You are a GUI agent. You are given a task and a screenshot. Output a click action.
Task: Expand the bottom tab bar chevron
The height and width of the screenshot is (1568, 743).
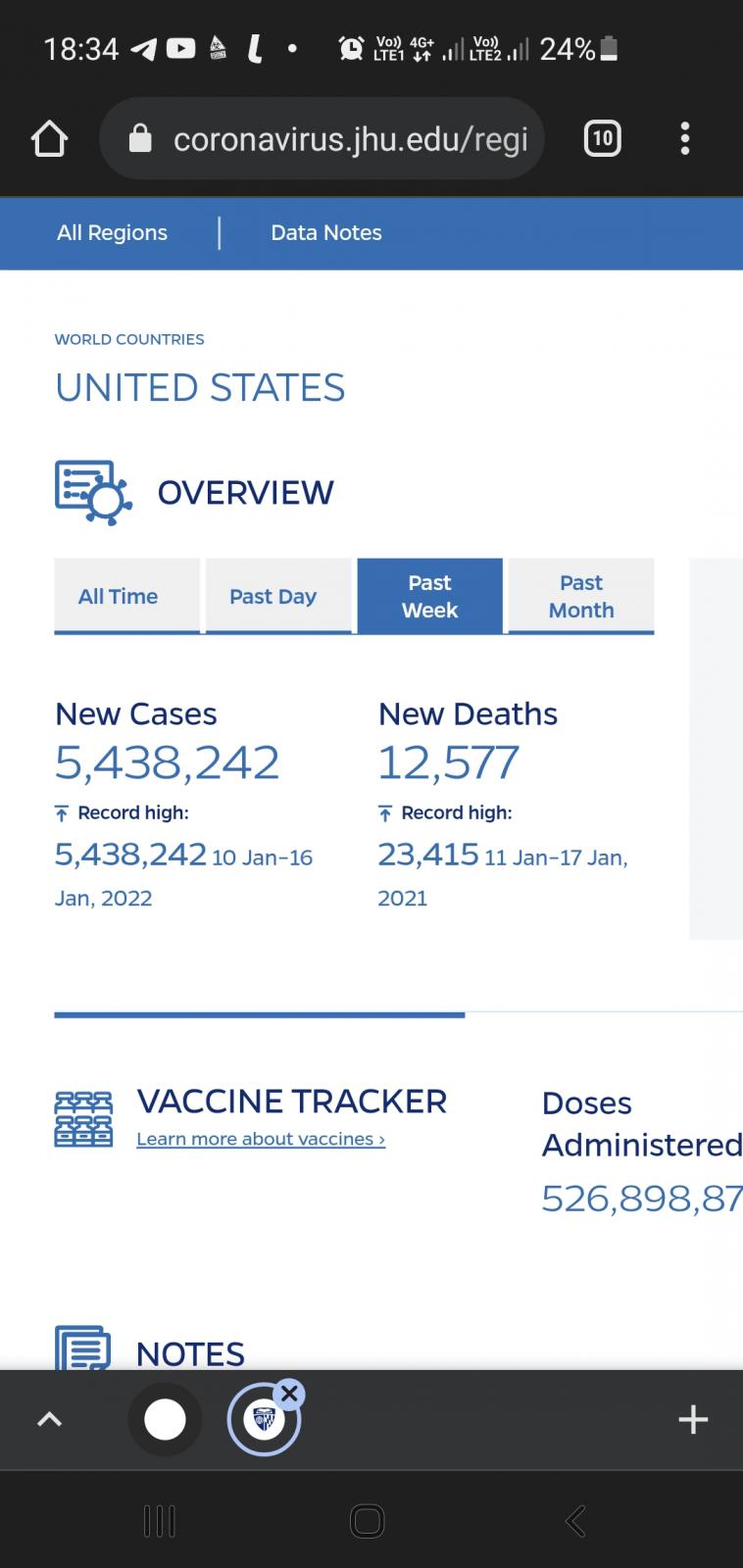coord(49,1419)
